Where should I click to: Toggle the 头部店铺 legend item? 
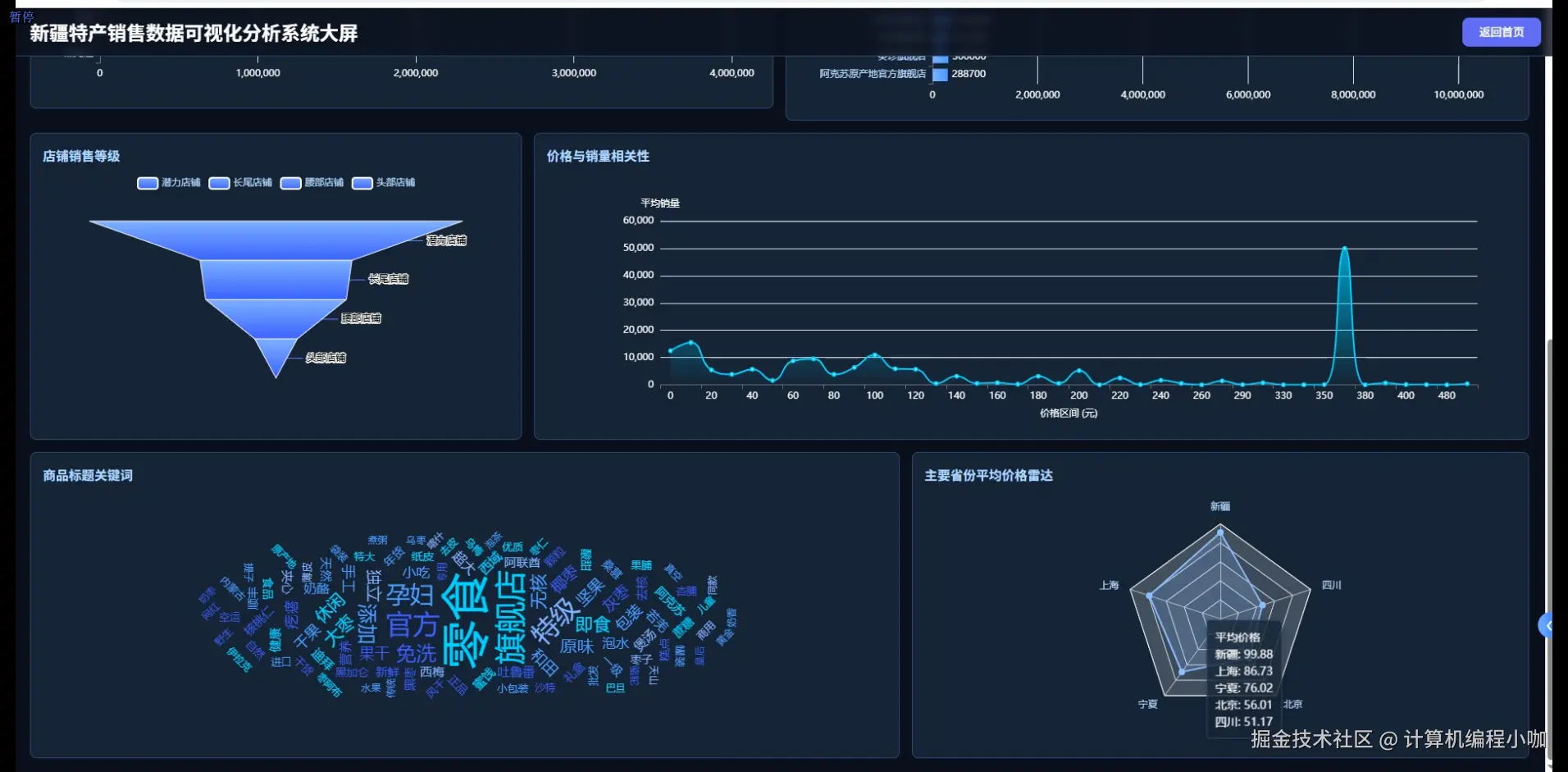click(383, 182)
